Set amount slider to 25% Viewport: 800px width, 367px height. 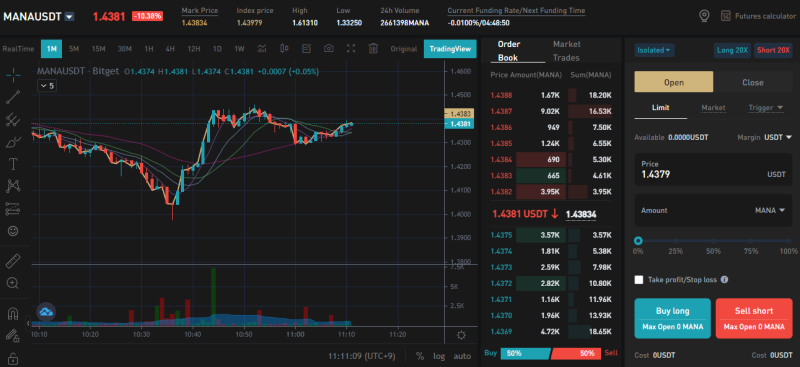coord(676,241)
